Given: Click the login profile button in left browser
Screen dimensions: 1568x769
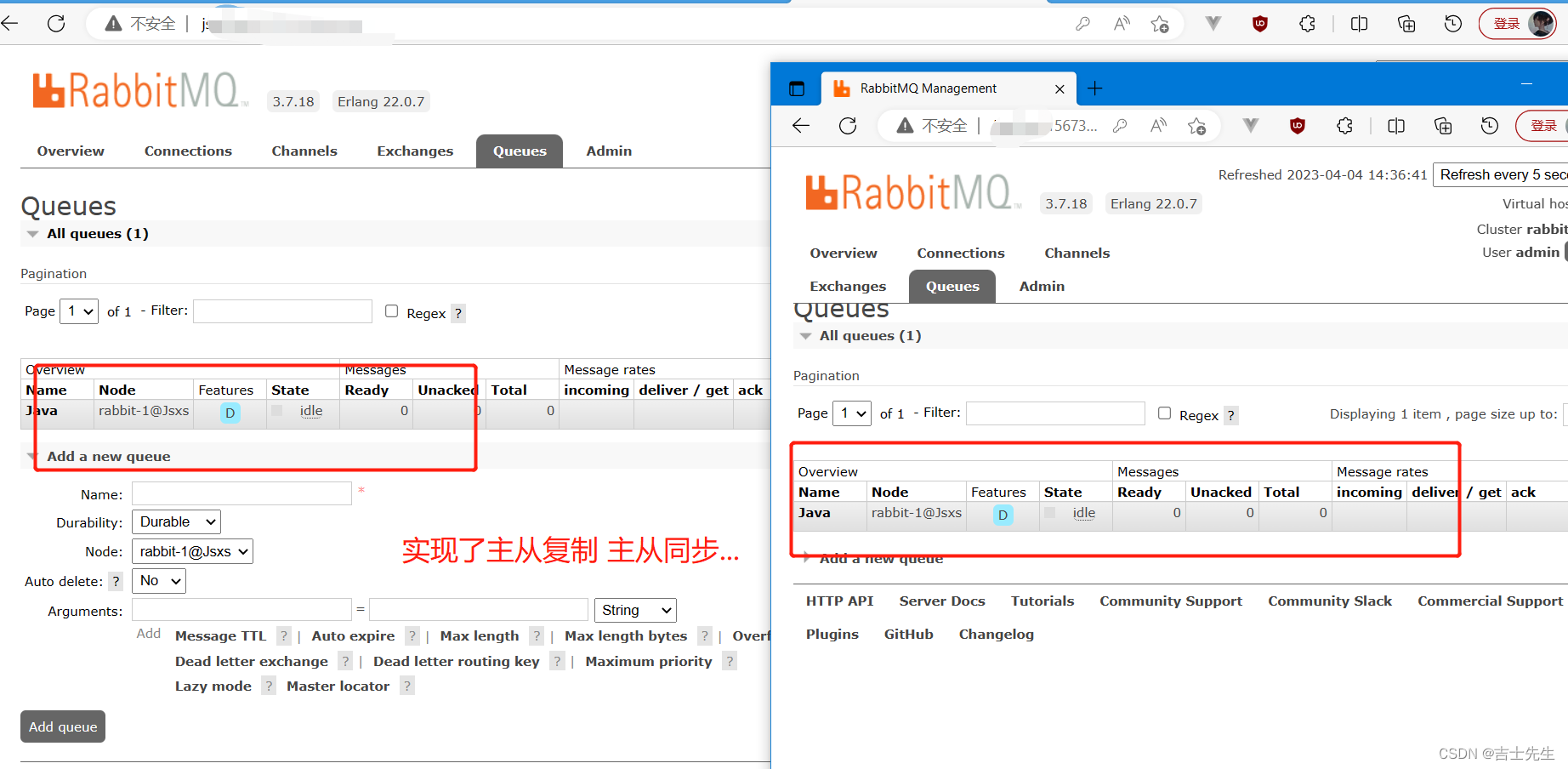Looking at the screenshot, I should tap(1518, 24).
